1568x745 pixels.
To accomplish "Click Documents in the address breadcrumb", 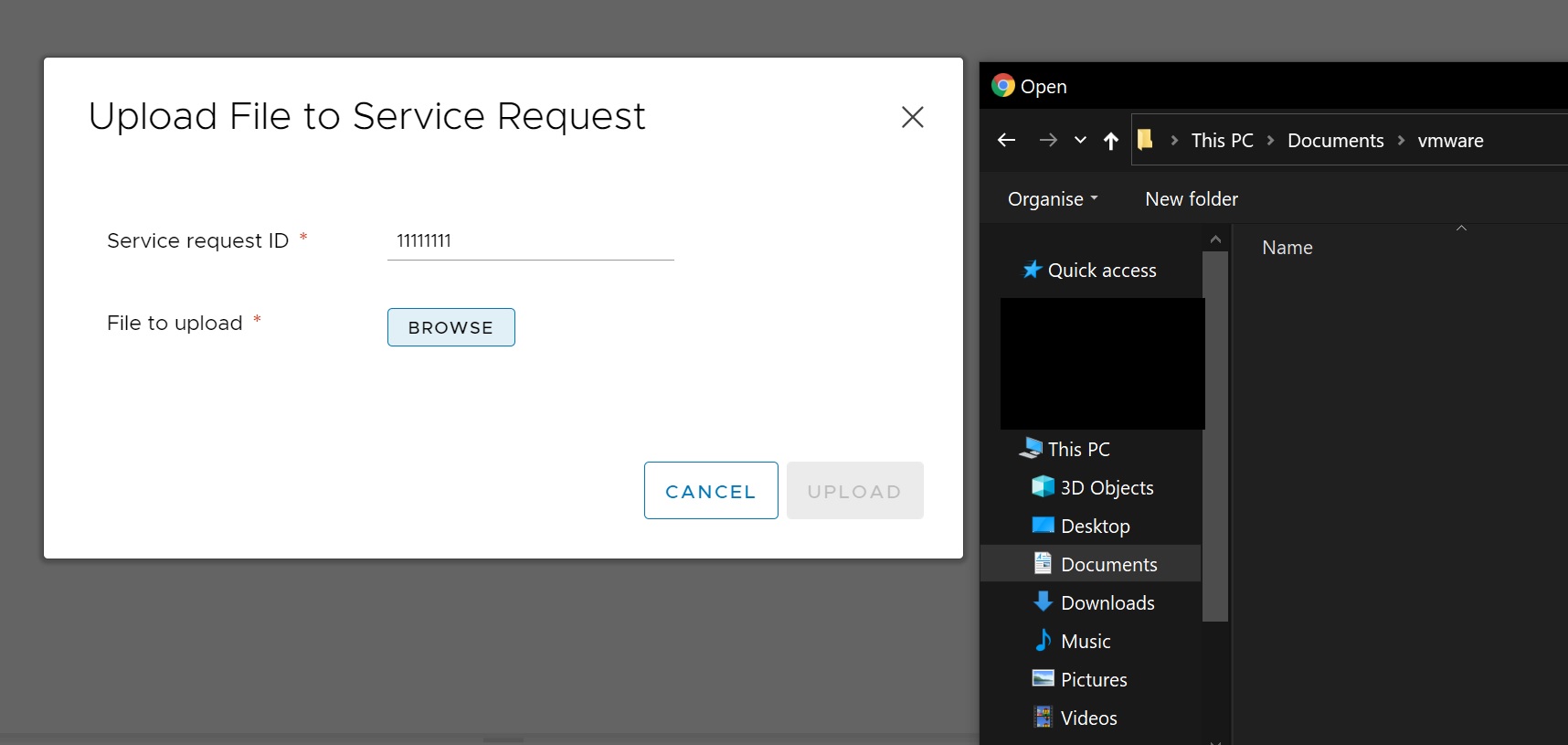I will click(1335, 141).
